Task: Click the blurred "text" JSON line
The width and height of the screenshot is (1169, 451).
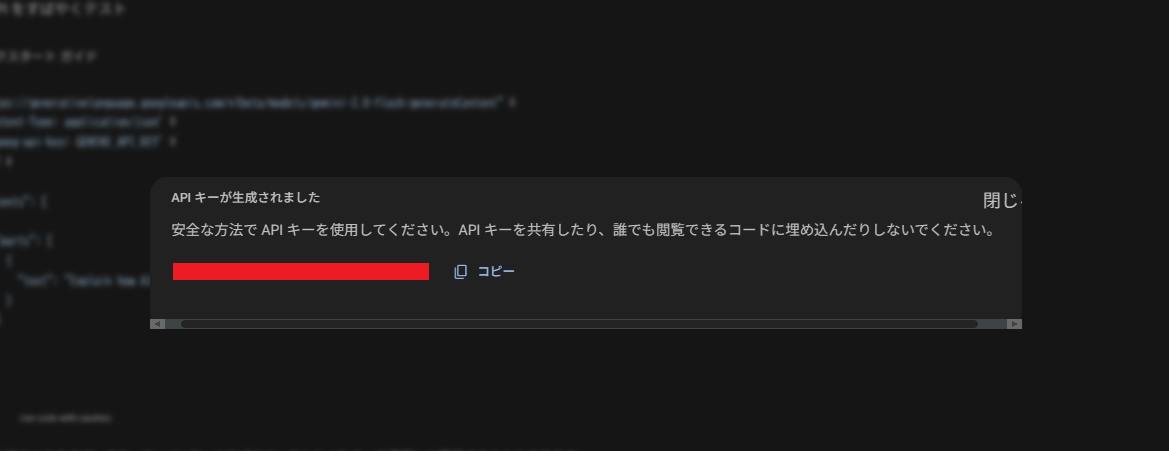Action: coord(82,283)
